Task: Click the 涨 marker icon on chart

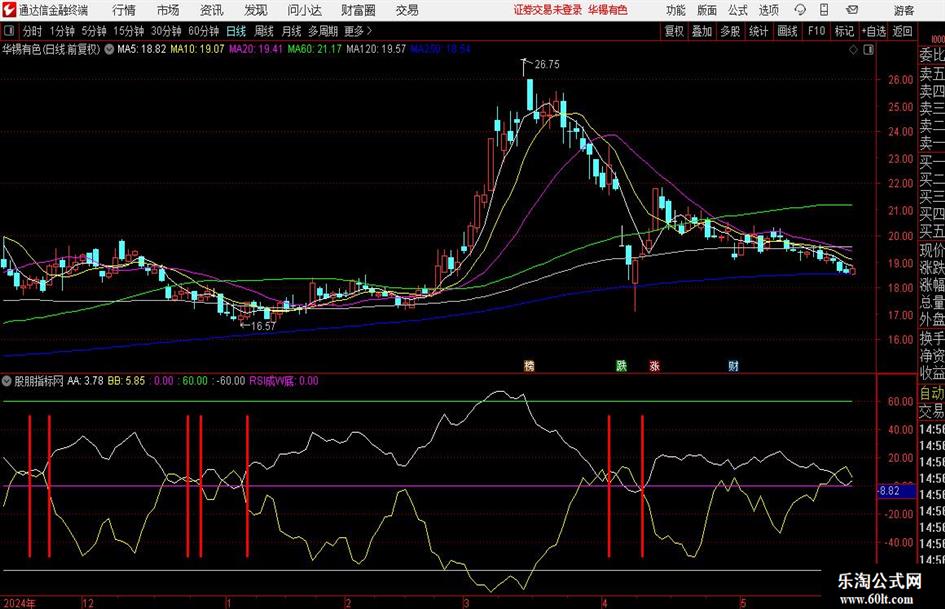Action: point(654,365)
